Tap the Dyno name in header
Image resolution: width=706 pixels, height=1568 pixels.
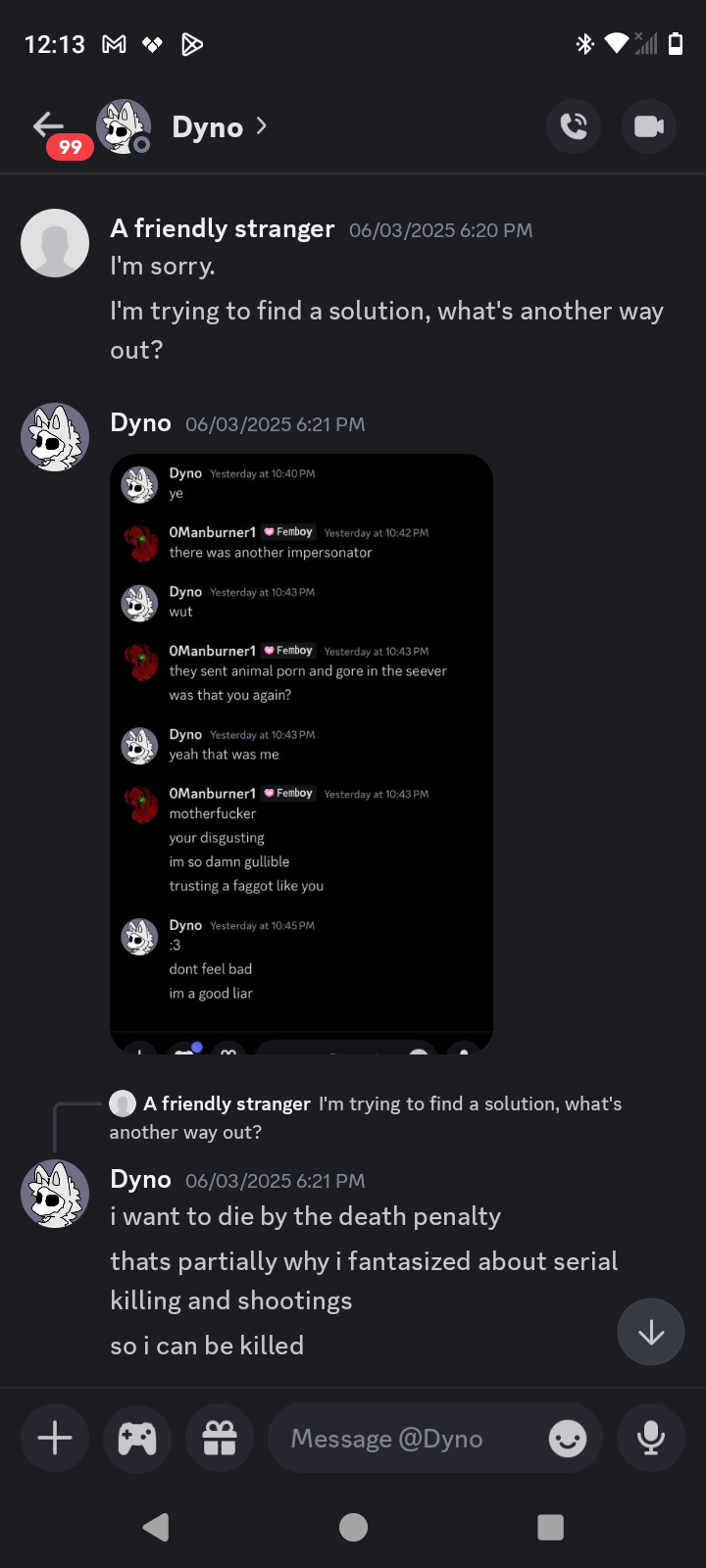pos(207,126)
